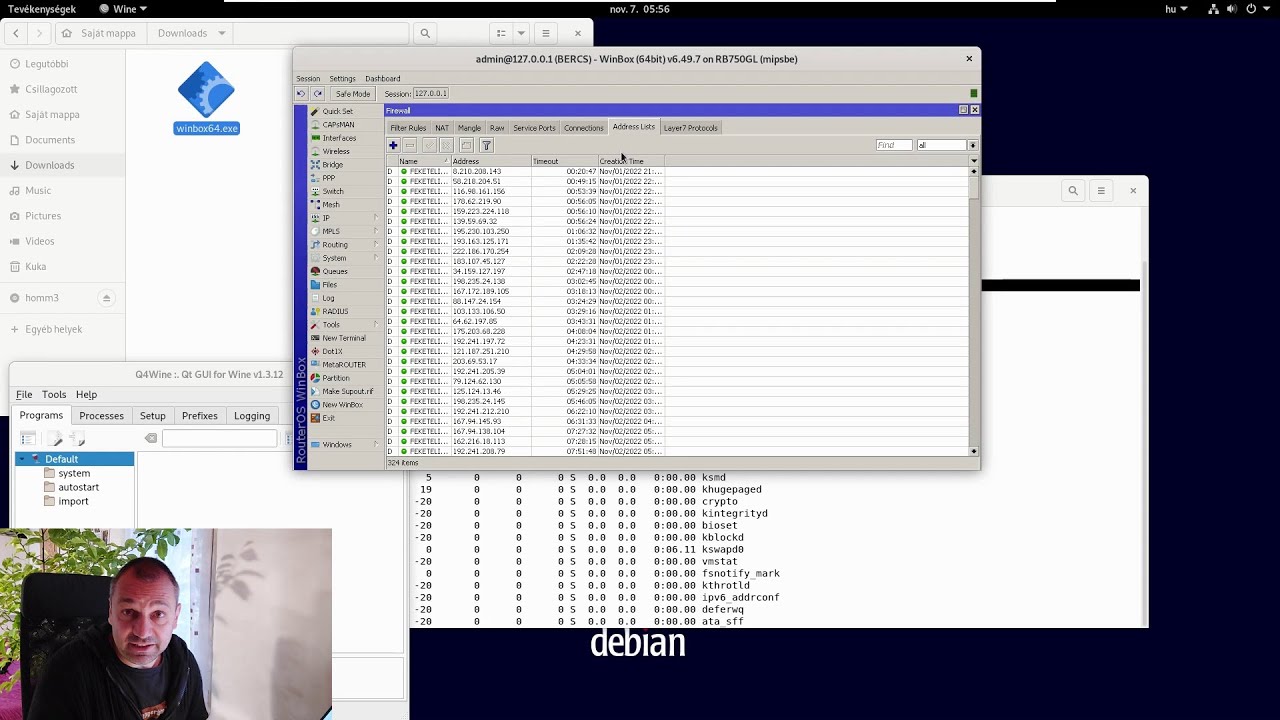This screenshot has height=720, width=1280.
Task: Open Partition in WinBox sidebar
Action: click(x=336, y=378)
